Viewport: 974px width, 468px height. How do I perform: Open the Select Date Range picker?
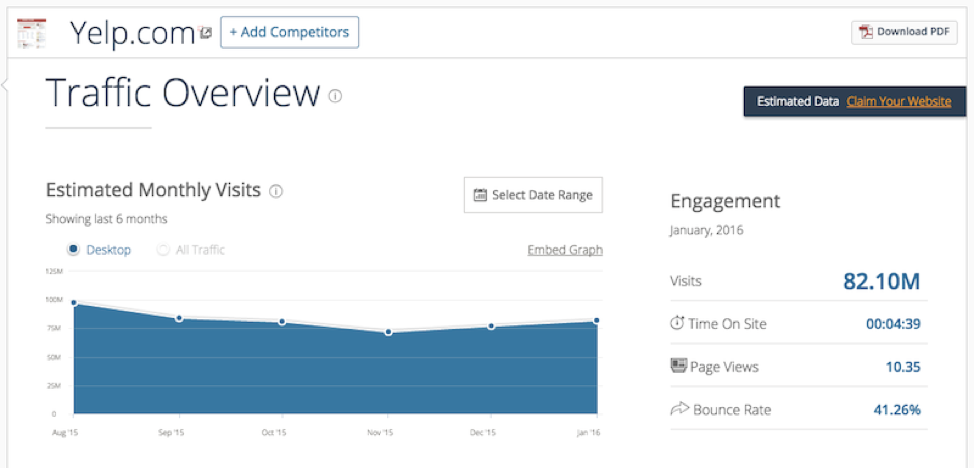tap(533, 195)
